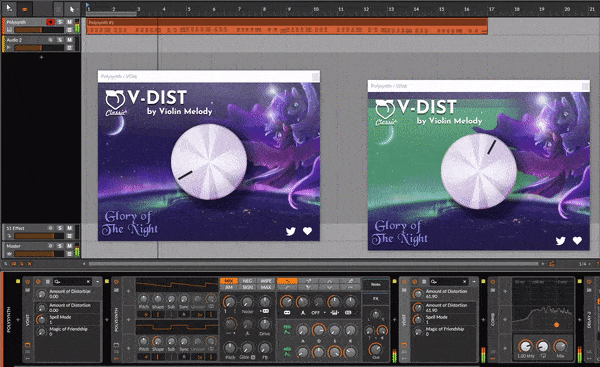Select the pointer tool in the arranger toolbar
The image size is (600, 367).
pos(72,8)
